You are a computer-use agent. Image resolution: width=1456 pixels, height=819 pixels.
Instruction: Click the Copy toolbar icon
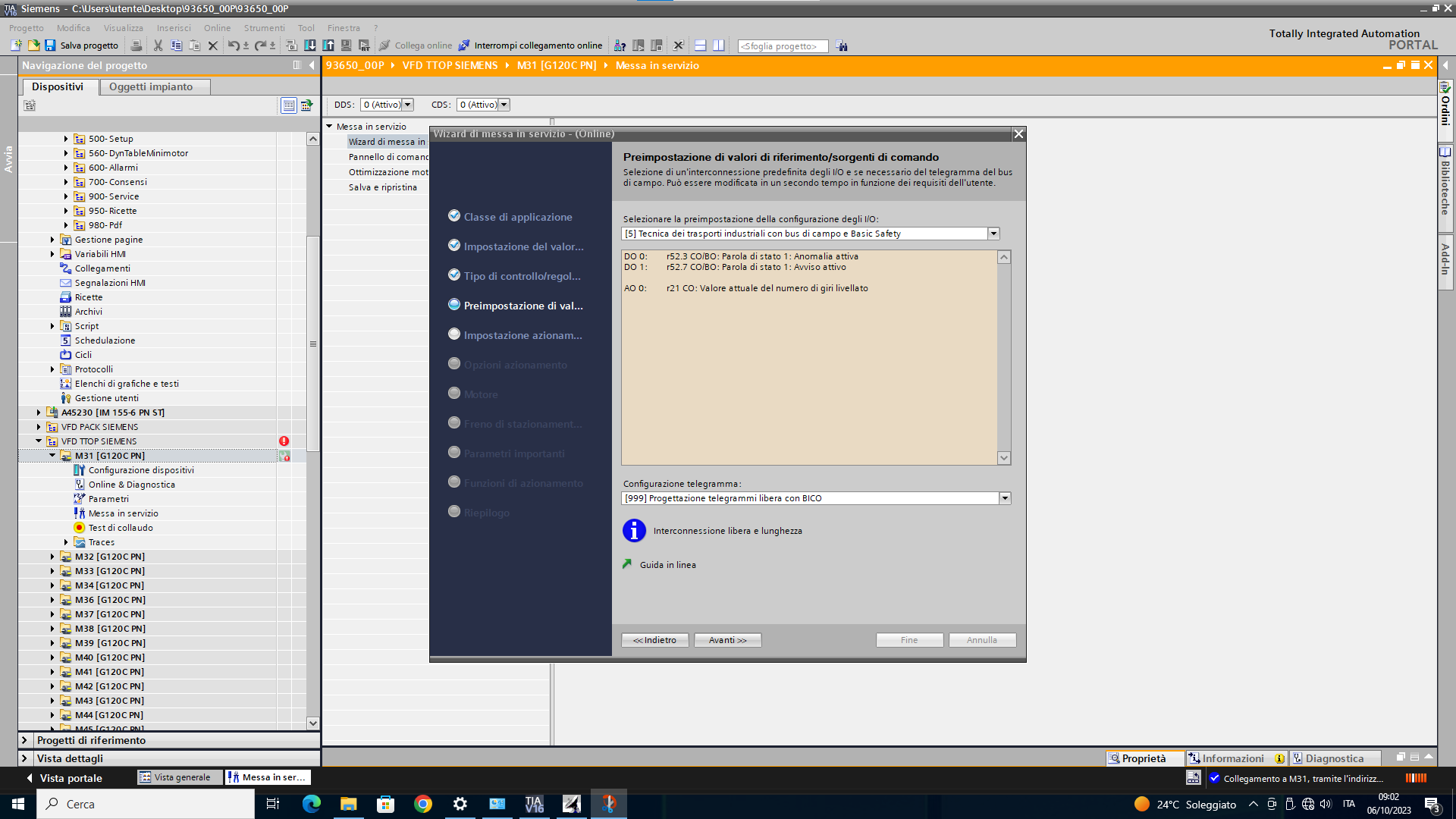pos(176,45)
